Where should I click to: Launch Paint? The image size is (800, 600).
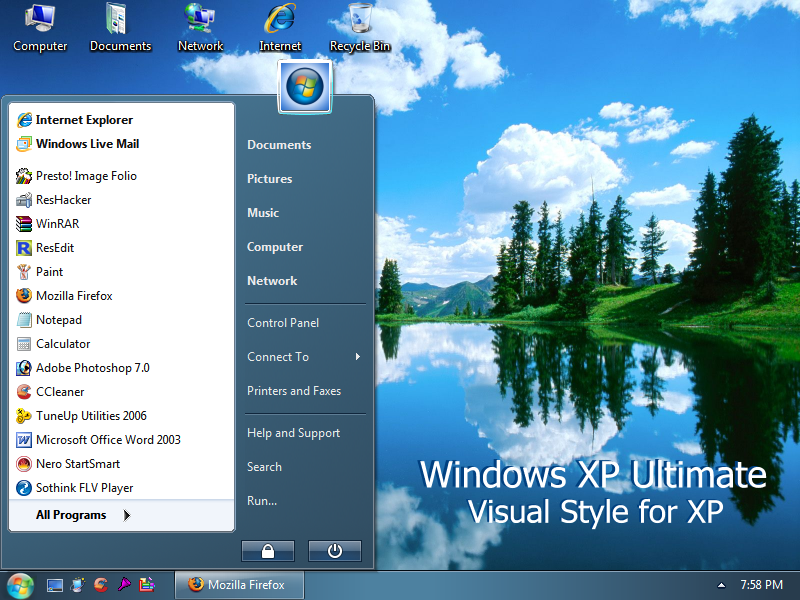click(49, 271)
